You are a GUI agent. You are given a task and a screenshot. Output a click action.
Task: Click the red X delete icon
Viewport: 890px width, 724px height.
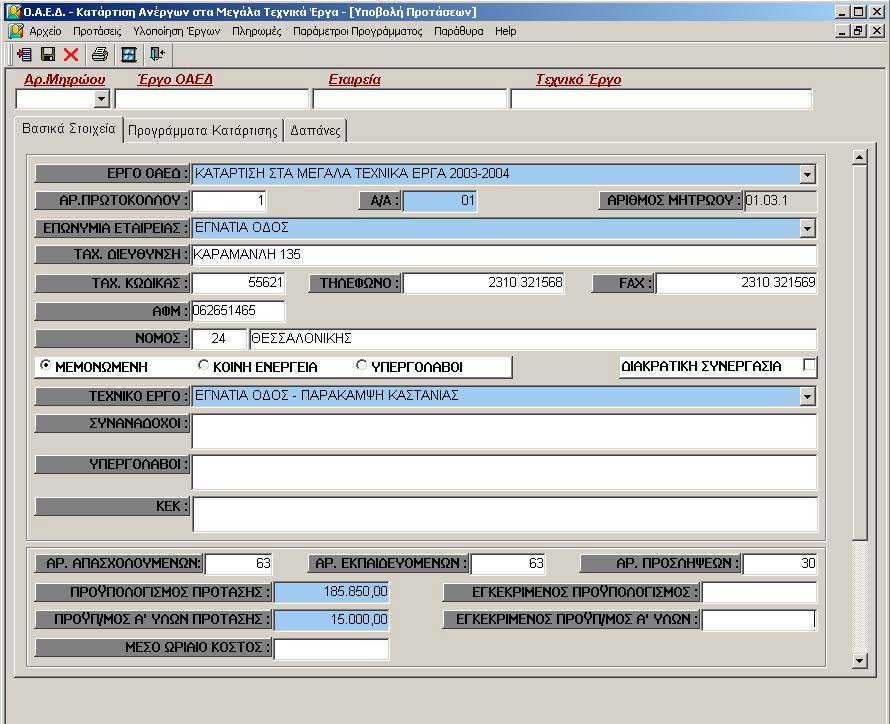click(x=71, y=54)
